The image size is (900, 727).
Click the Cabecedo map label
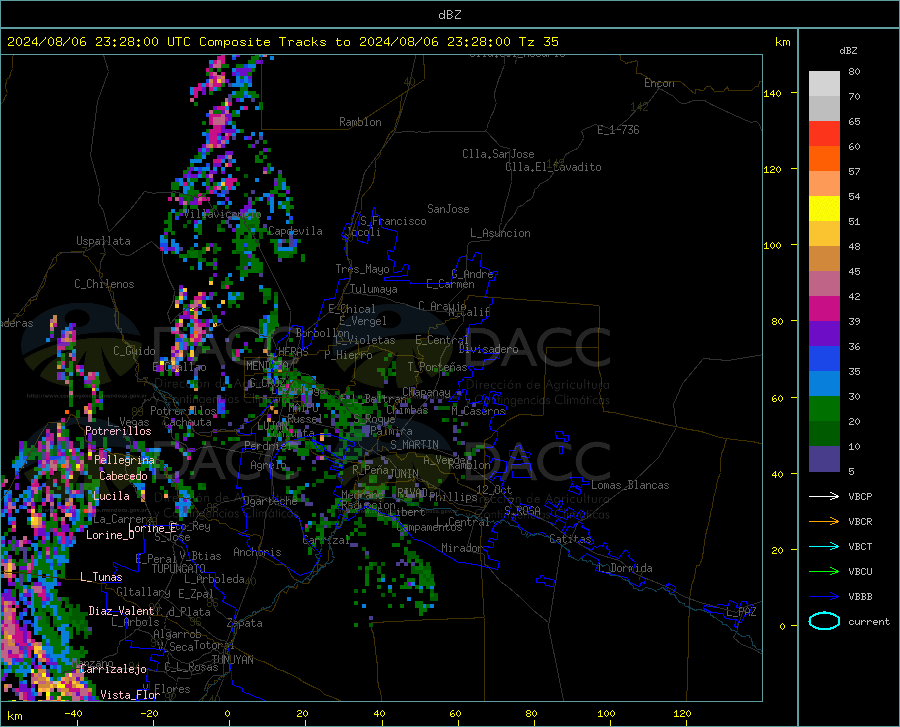coord(123,476)
